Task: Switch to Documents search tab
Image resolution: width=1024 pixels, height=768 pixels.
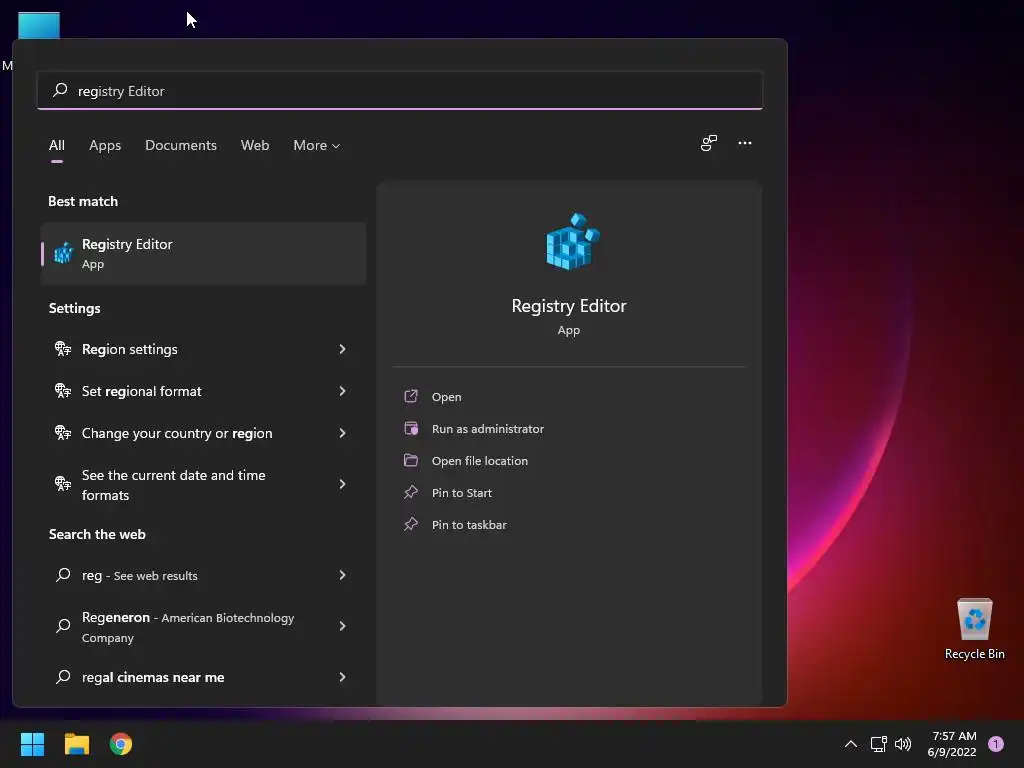Action: coord(181,145)
